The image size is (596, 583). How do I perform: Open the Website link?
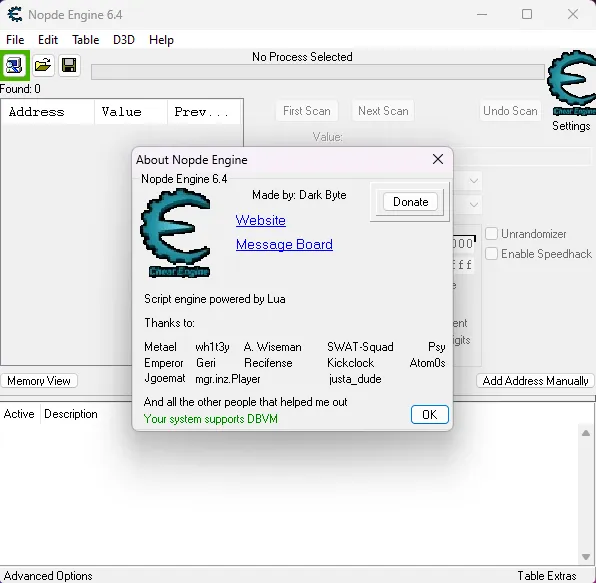[260, 220]
